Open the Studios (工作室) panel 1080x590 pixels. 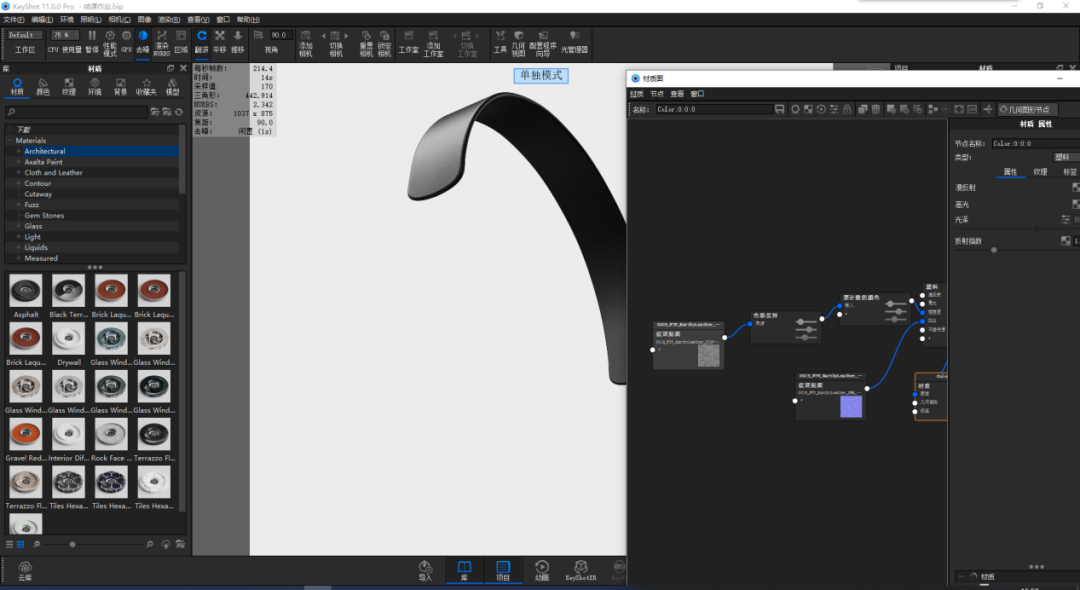click(x=408, y=41)
